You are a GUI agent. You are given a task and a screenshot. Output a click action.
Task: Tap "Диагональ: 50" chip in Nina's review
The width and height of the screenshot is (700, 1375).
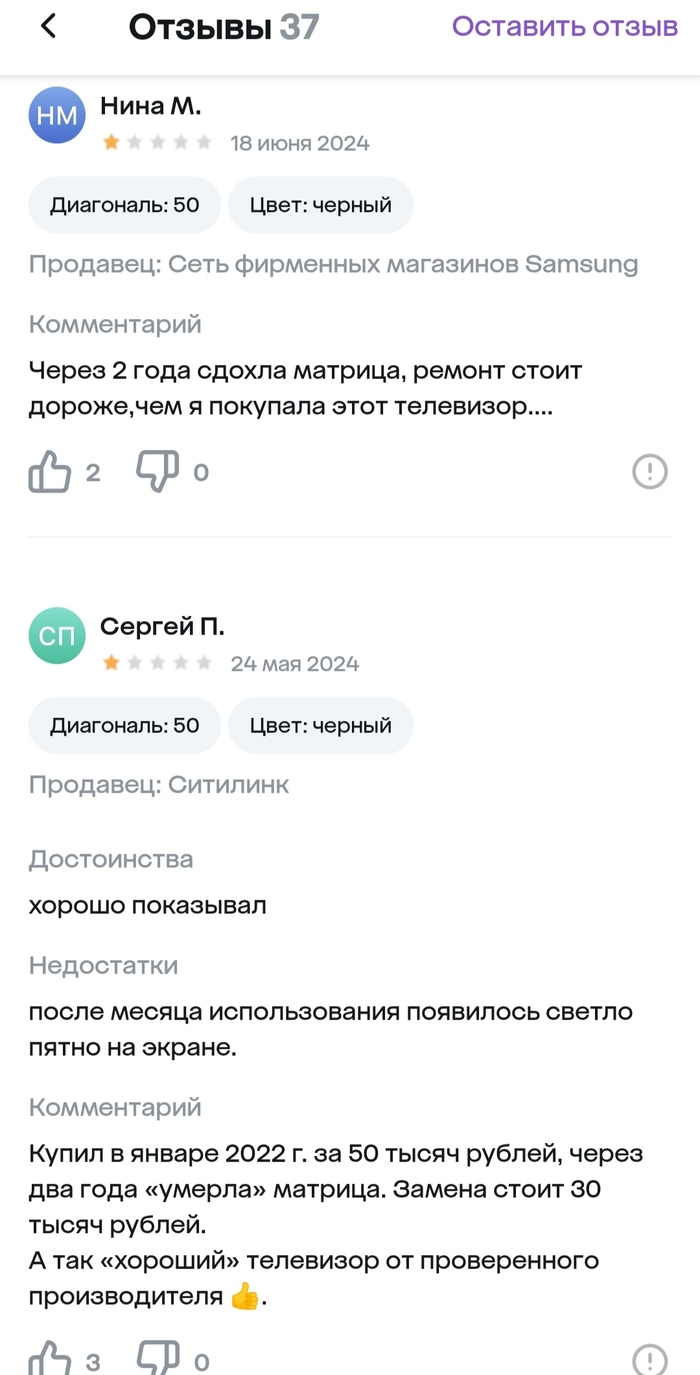pyautogui.click(x=125, y=205)
